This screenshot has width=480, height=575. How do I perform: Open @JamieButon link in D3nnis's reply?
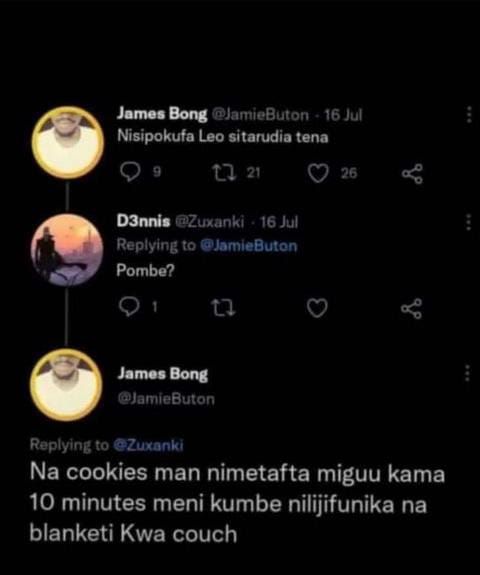click(x=249, y=245)
